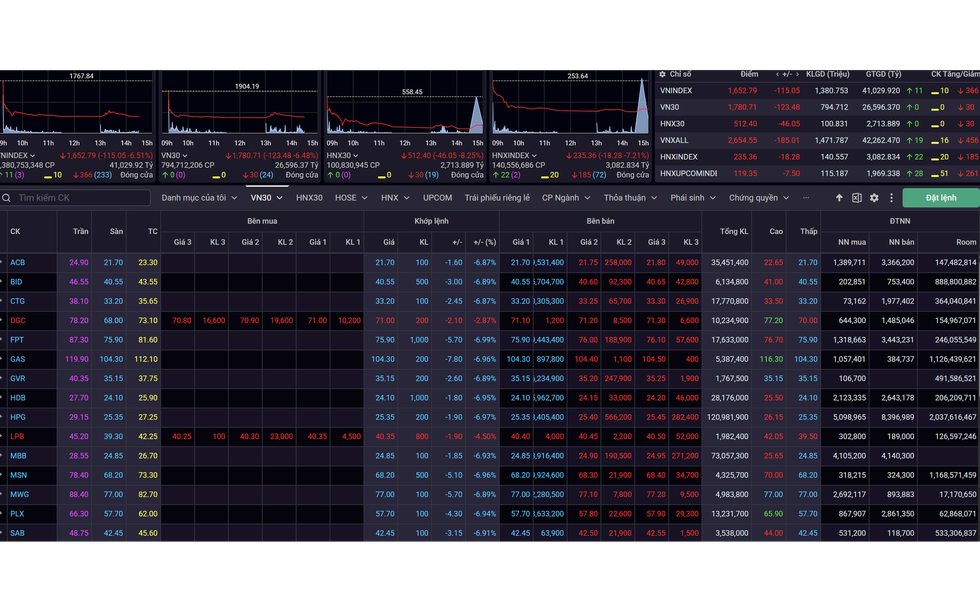Click the arrow beside the ACB row
This screenshot has height=612, width=980.
pyautogui.click(x=3, y=262)
